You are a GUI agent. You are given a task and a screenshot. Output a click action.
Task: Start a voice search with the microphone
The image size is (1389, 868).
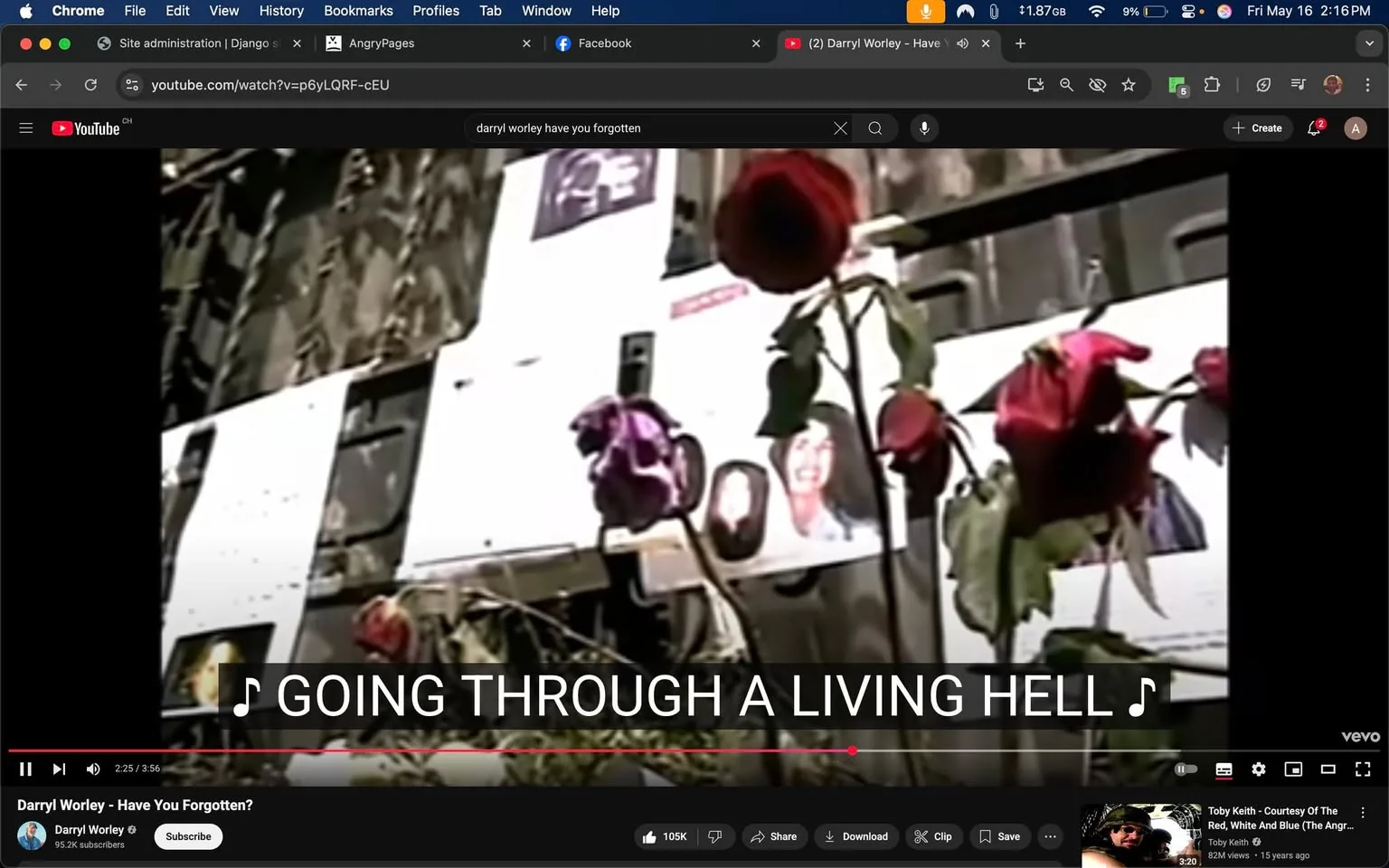pyautogui.click(x=923, y=127)
